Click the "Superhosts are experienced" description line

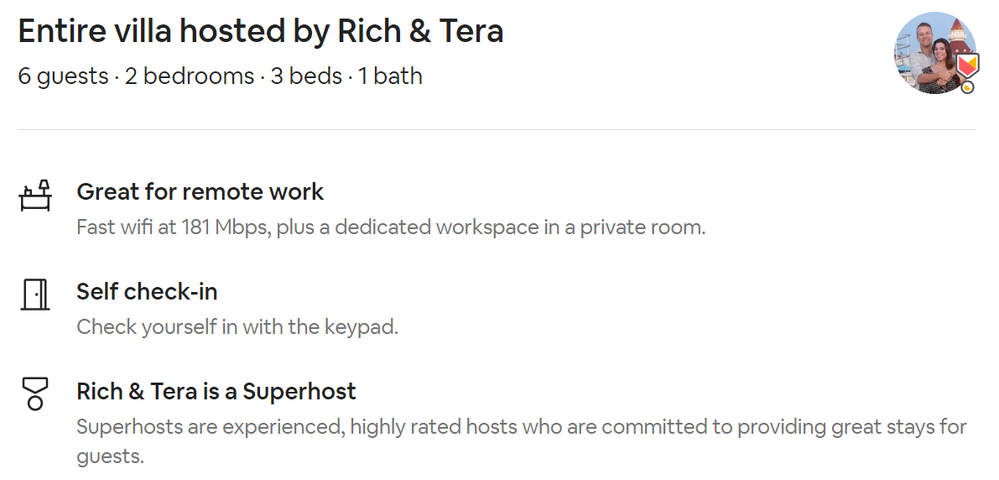point(521,427)
